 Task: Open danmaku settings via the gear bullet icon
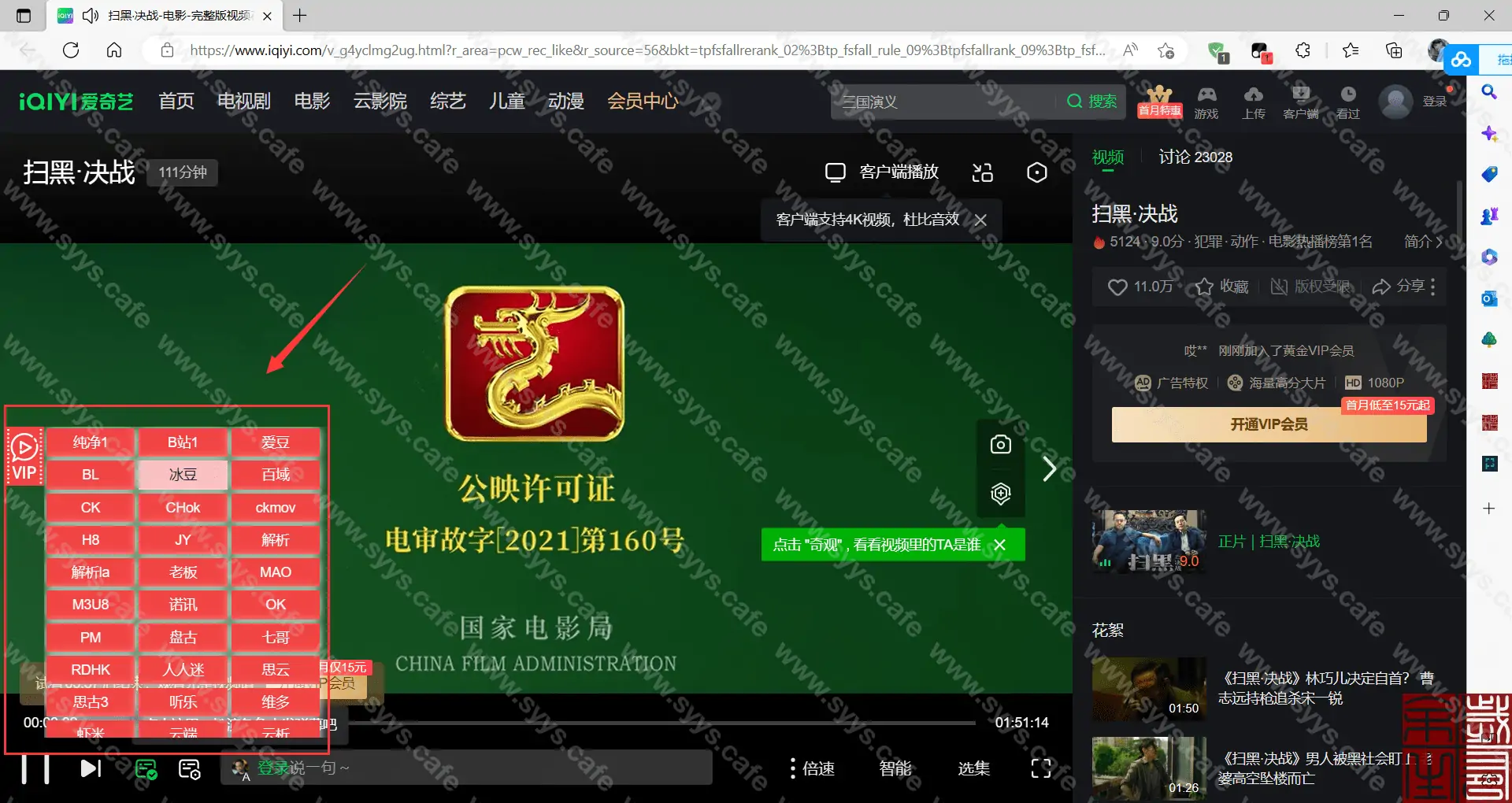click(x=189, y=769)
